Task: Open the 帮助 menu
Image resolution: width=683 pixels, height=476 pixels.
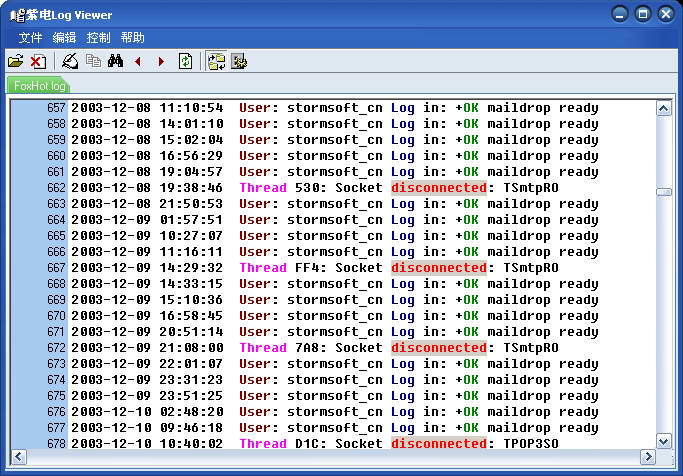Action: click(x=132, y=38)
